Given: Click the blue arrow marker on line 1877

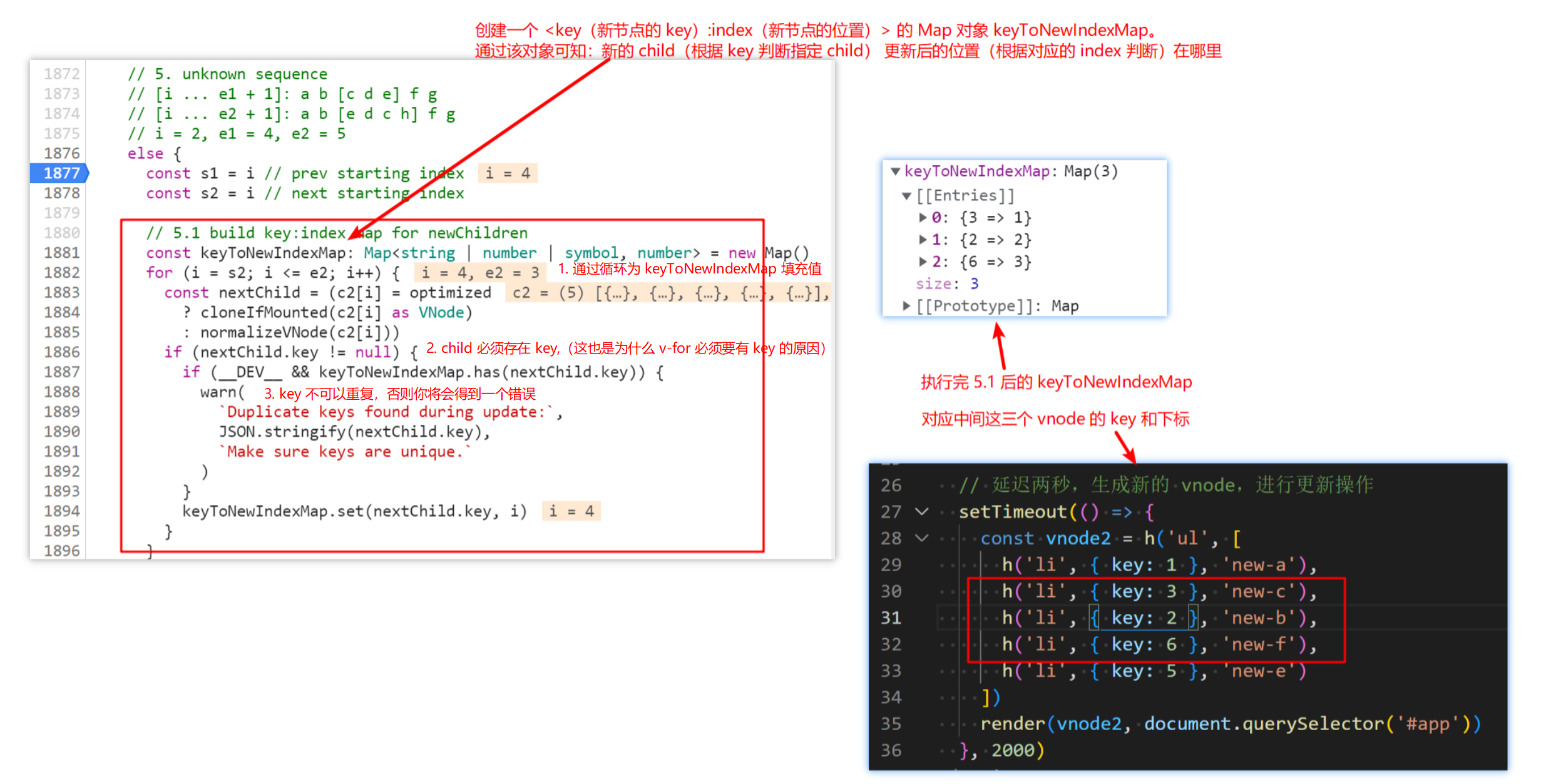Looking at the screenshot, I should [85, 173].
